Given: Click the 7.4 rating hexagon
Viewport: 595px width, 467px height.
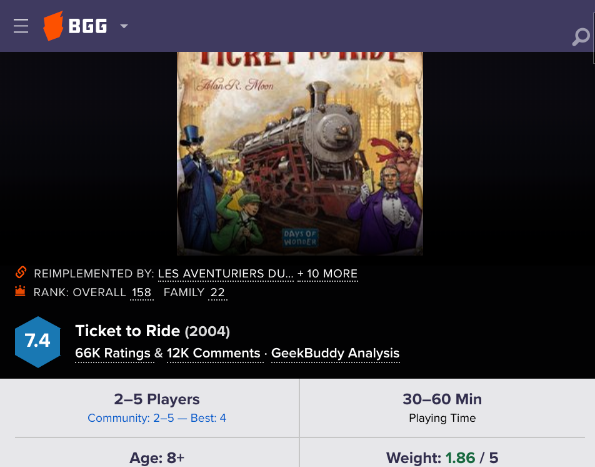Looking at the screenshot, I should 38,342.
